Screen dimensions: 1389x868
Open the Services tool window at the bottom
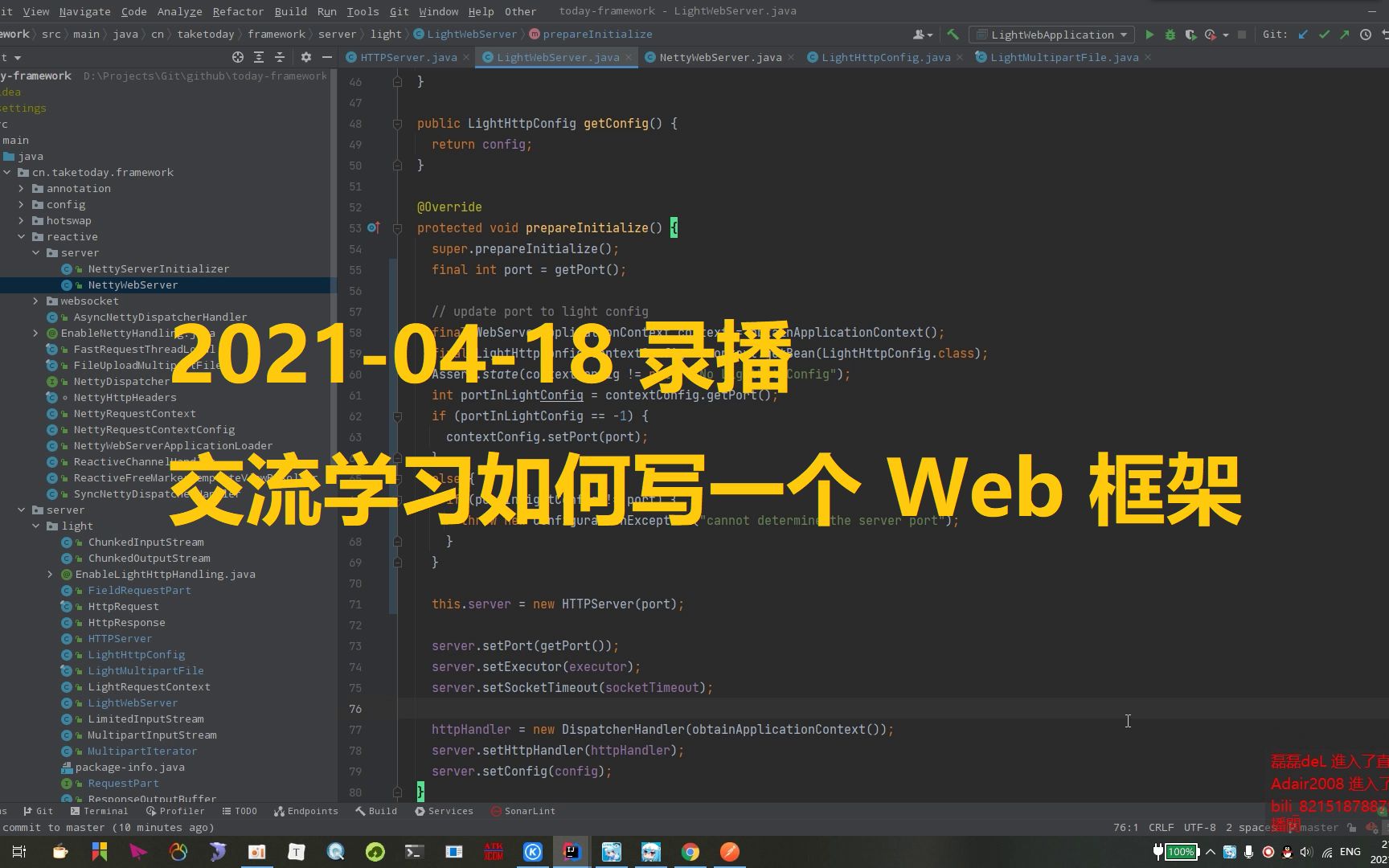450,811
